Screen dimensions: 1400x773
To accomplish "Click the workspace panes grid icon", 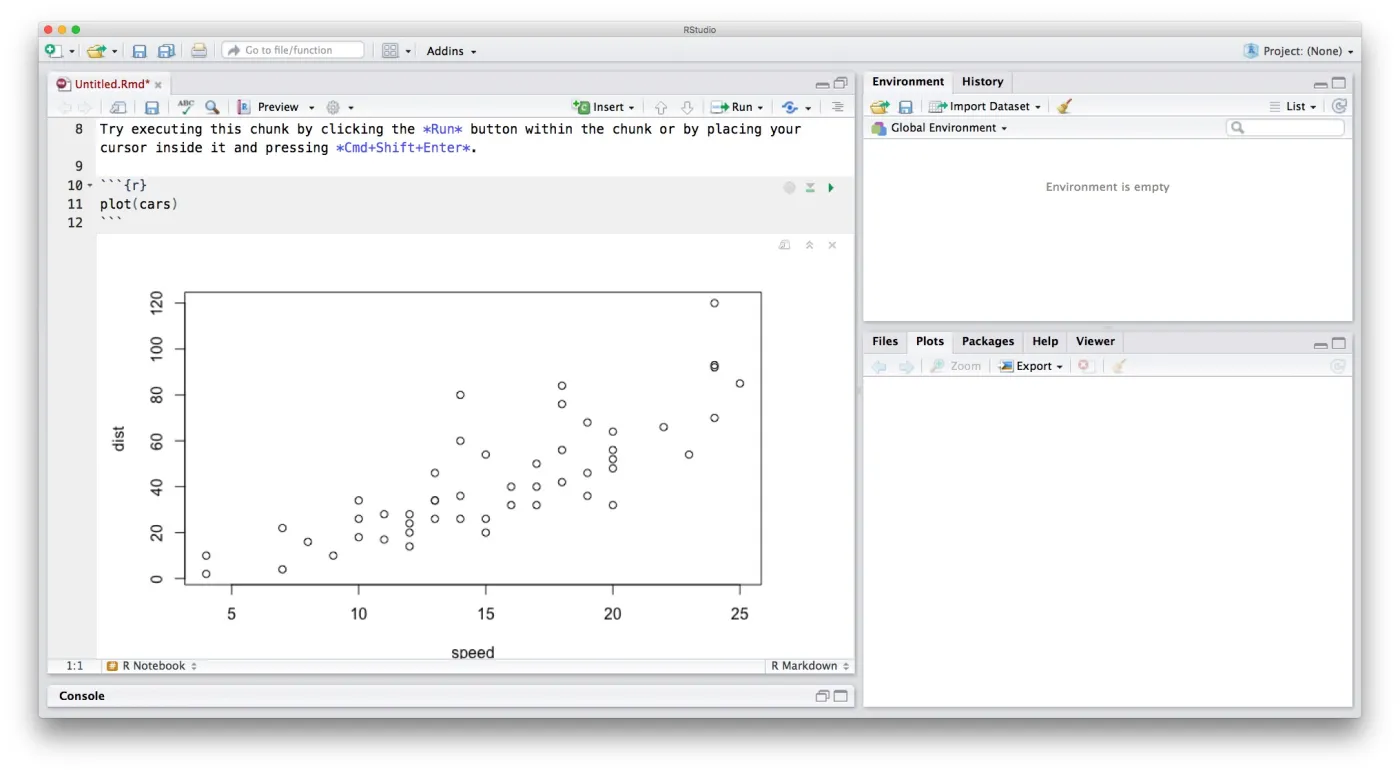I will 391,51.
